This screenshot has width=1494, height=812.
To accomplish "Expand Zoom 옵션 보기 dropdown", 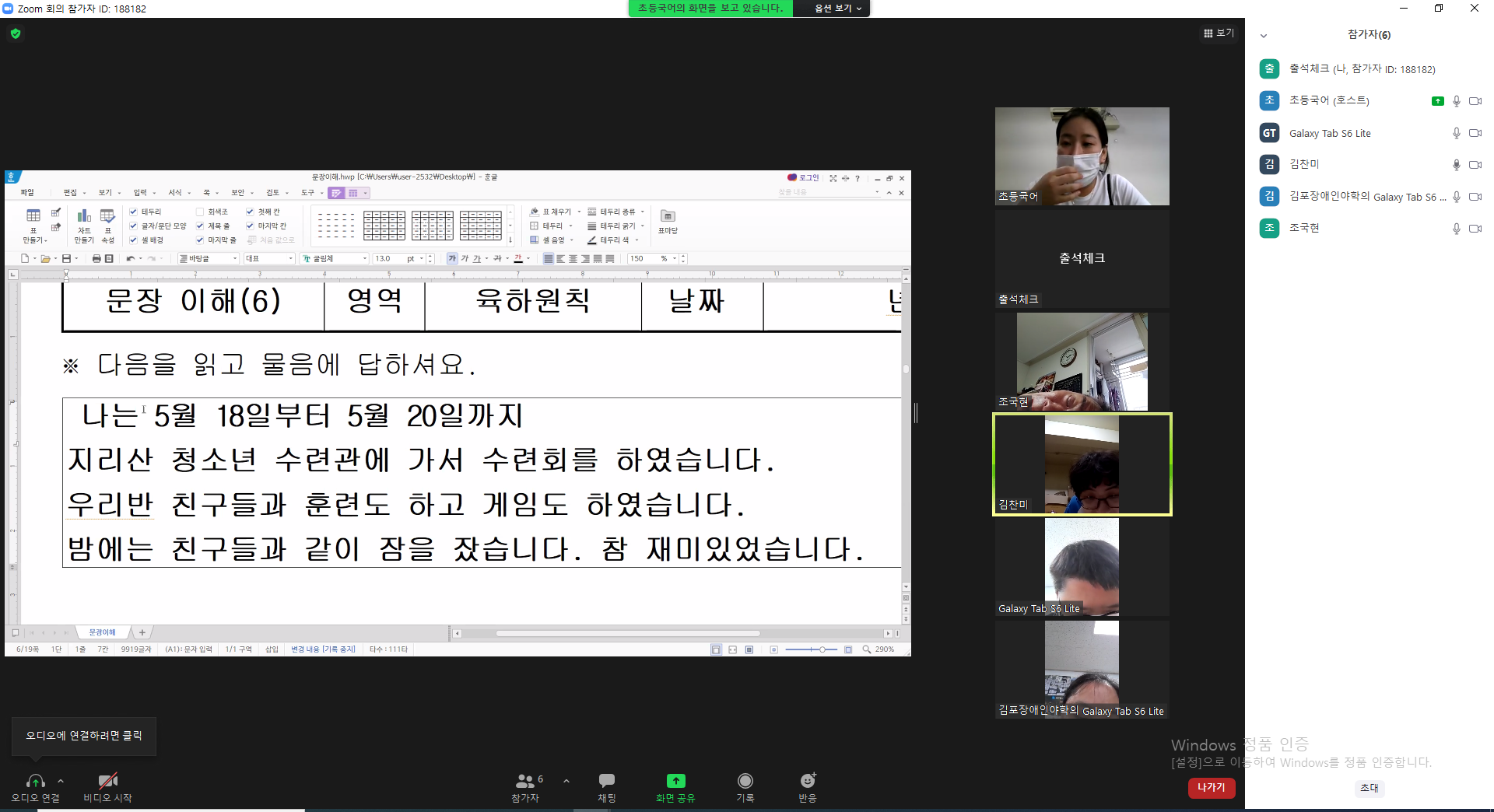I will point(838,9).
